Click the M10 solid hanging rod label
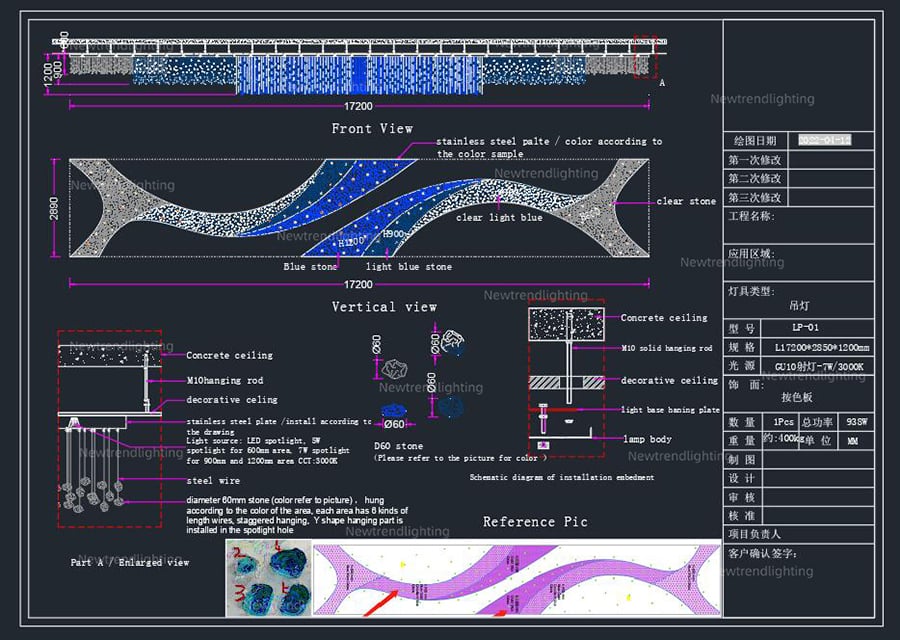 coord(666,348)
